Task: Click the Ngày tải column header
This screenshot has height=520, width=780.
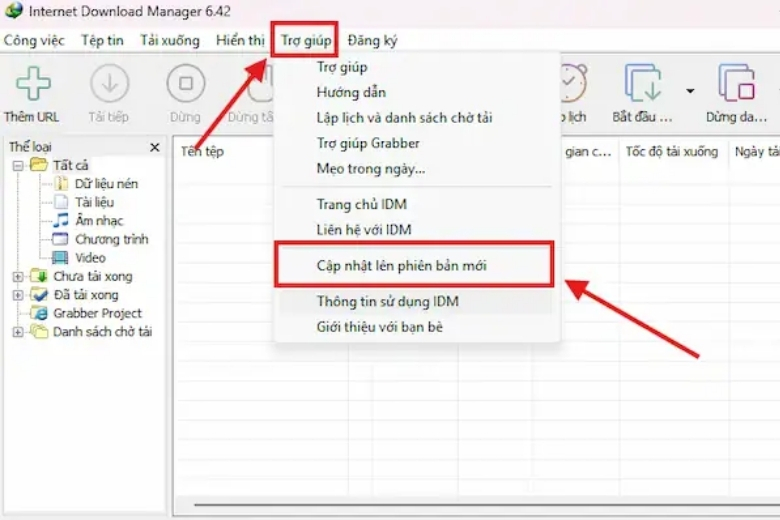Action: coord(755,151)
